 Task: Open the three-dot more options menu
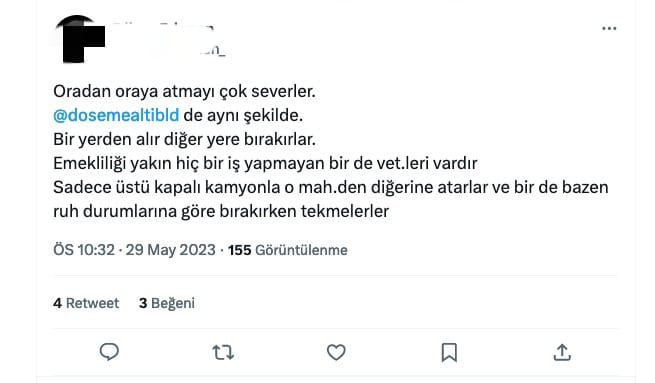point(609,28)
